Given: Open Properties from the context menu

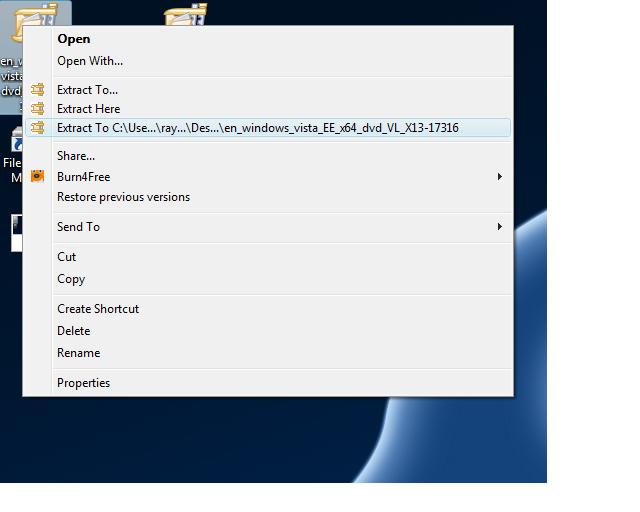Looking at the screenshot, I should pos(83,383).
